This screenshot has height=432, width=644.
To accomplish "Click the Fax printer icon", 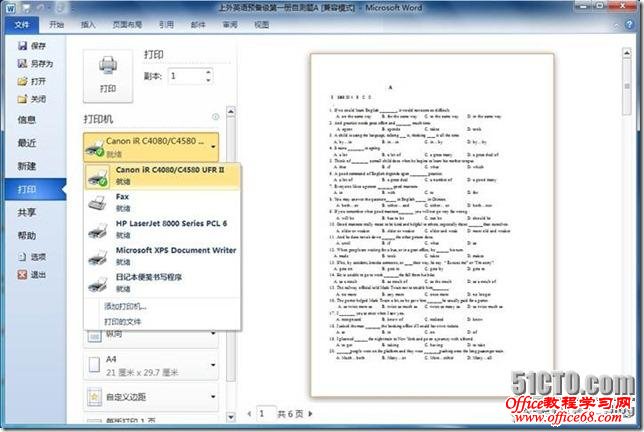I will pyautogui.click(x=97, y=203).
